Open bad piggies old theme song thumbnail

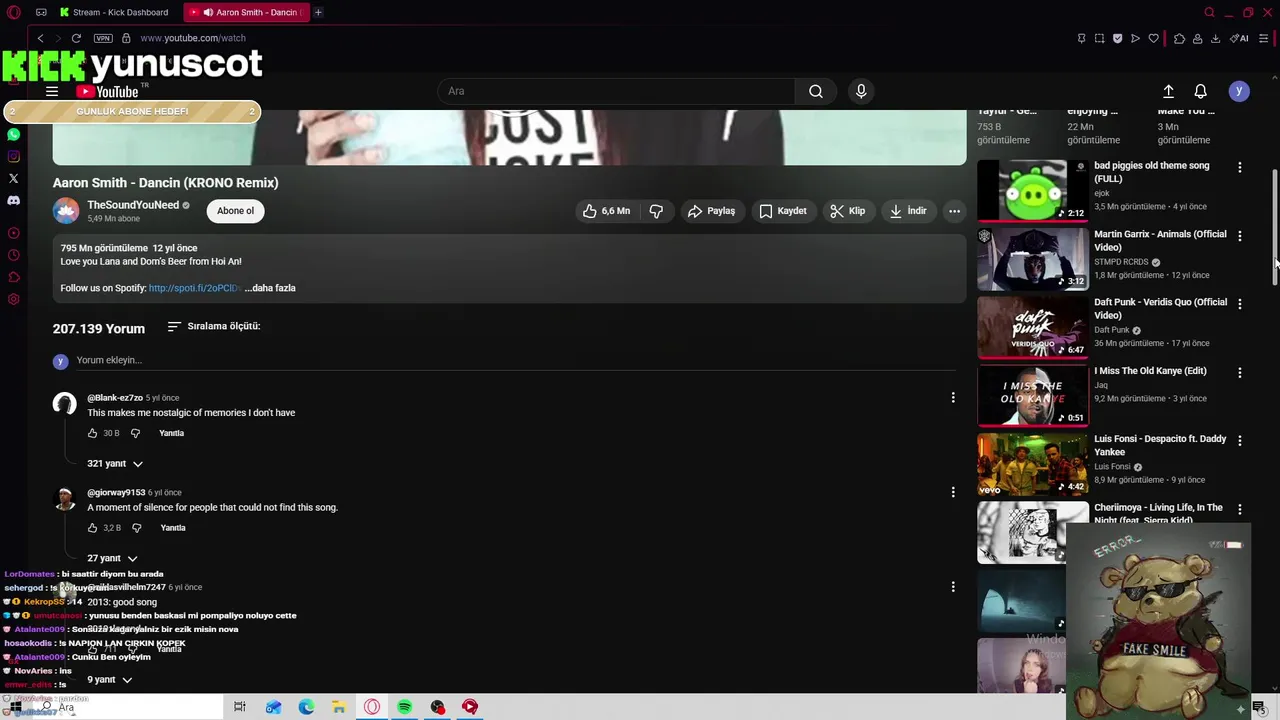[x=1032, y=190]
